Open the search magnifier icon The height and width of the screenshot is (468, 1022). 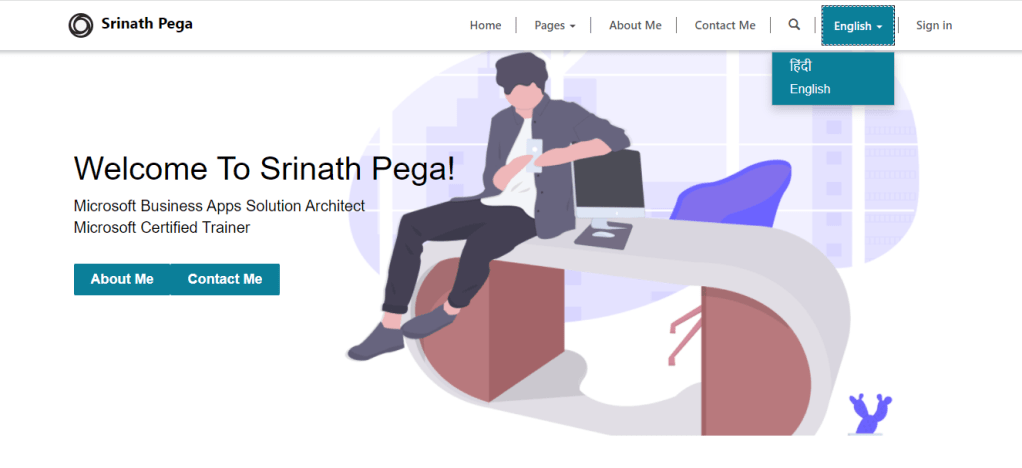click(x=793, y=25)
